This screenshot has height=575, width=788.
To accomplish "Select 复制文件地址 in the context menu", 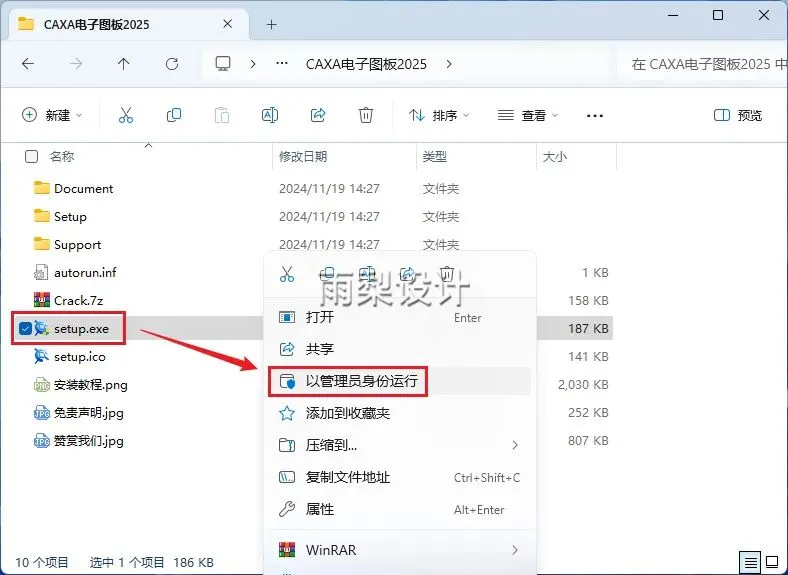I will pyautogui.click(x=400, y=477).
